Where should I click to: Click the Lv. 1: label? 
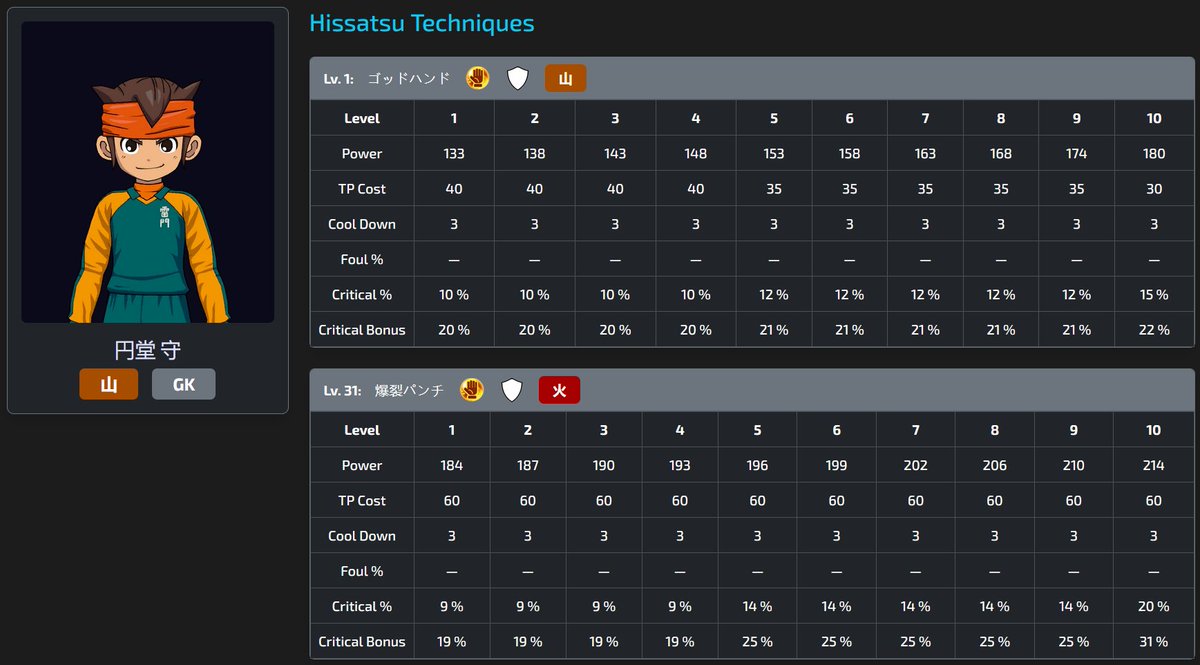339,78
